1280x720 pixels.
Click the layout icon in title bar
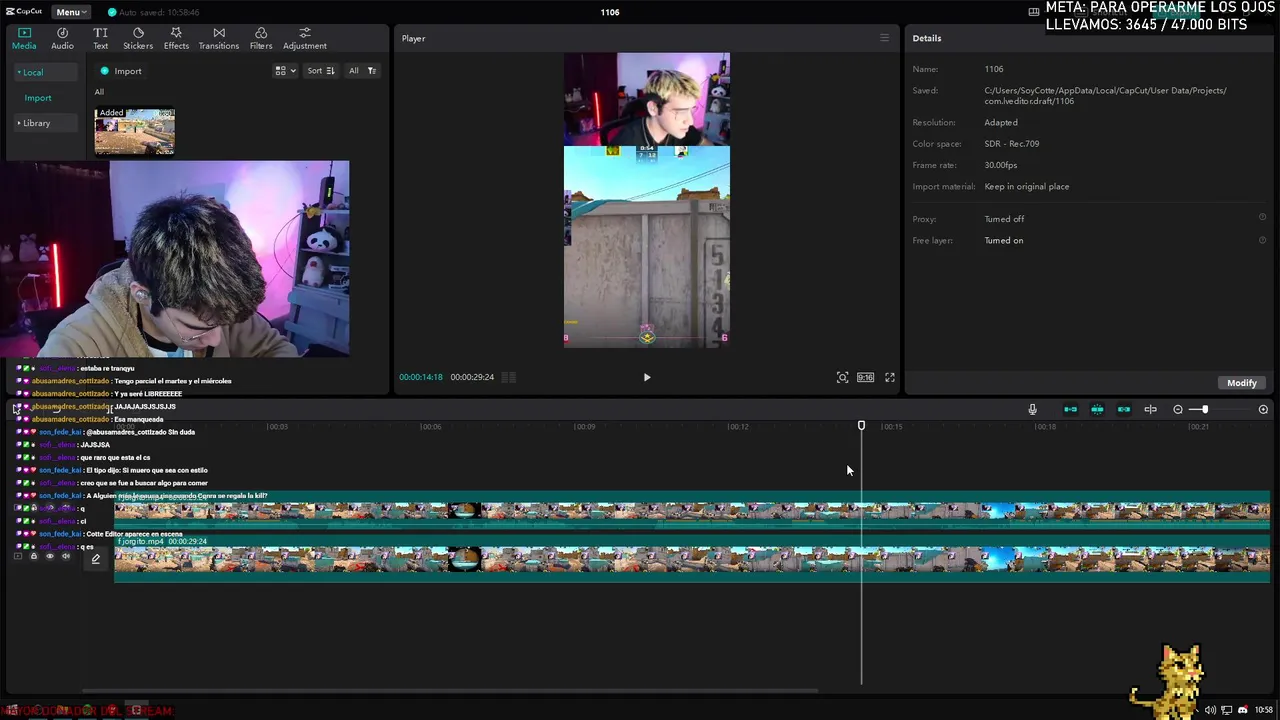(1033, 12)
